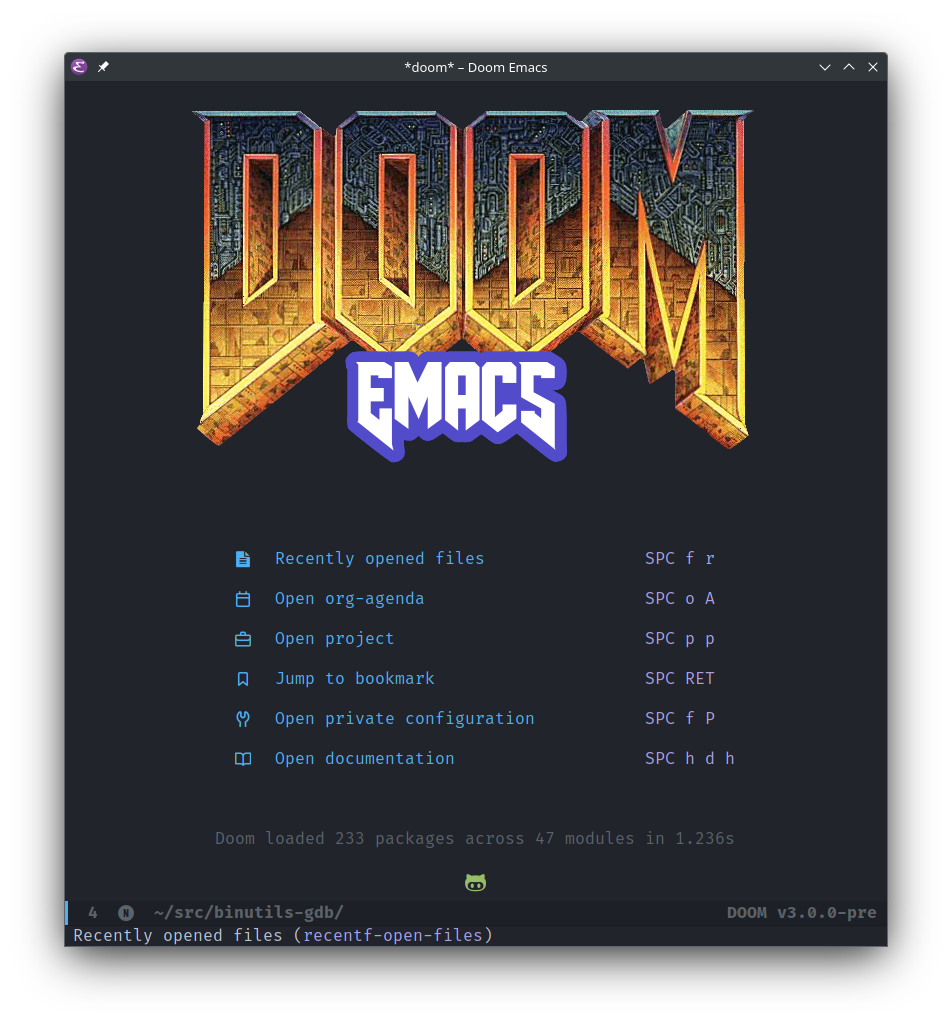Hit the wrench icon for private configuration
The width and height of the screenshot is (952, 1023).
point(243,719)
